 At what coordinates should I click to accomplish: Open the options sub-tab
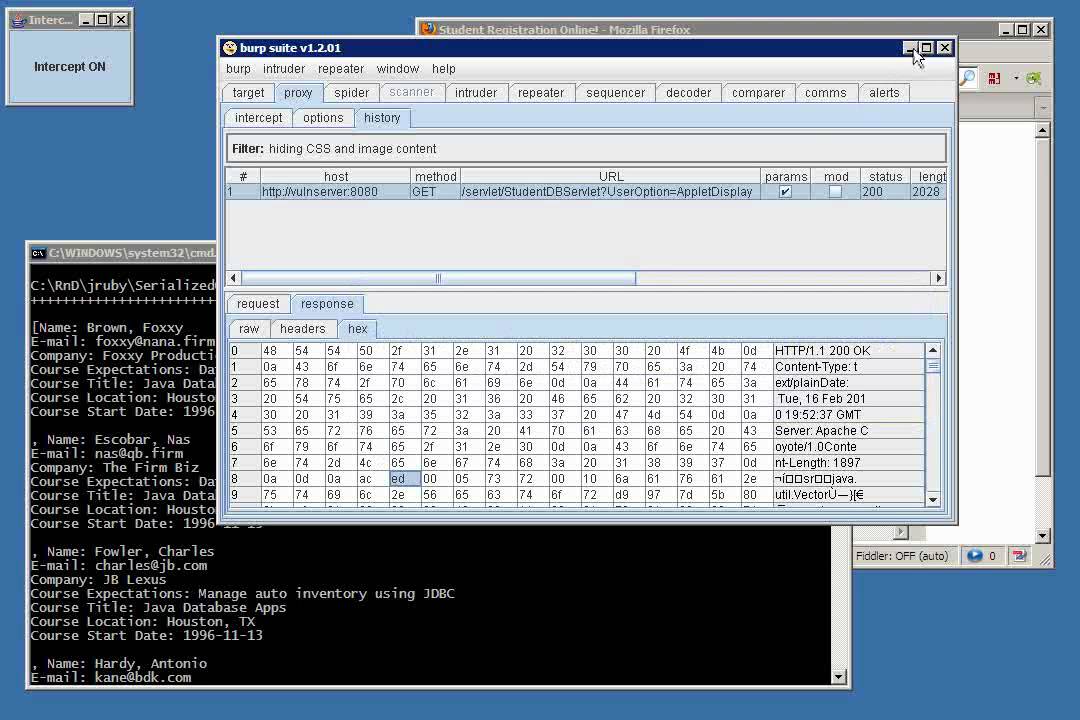coord(323,118)
